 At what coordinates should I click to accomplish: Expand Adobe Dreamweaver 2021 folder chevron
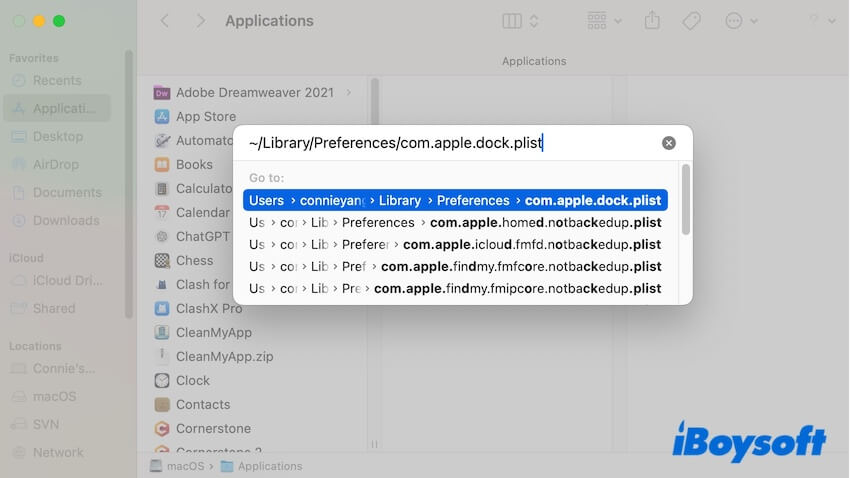tap(349, 92)
